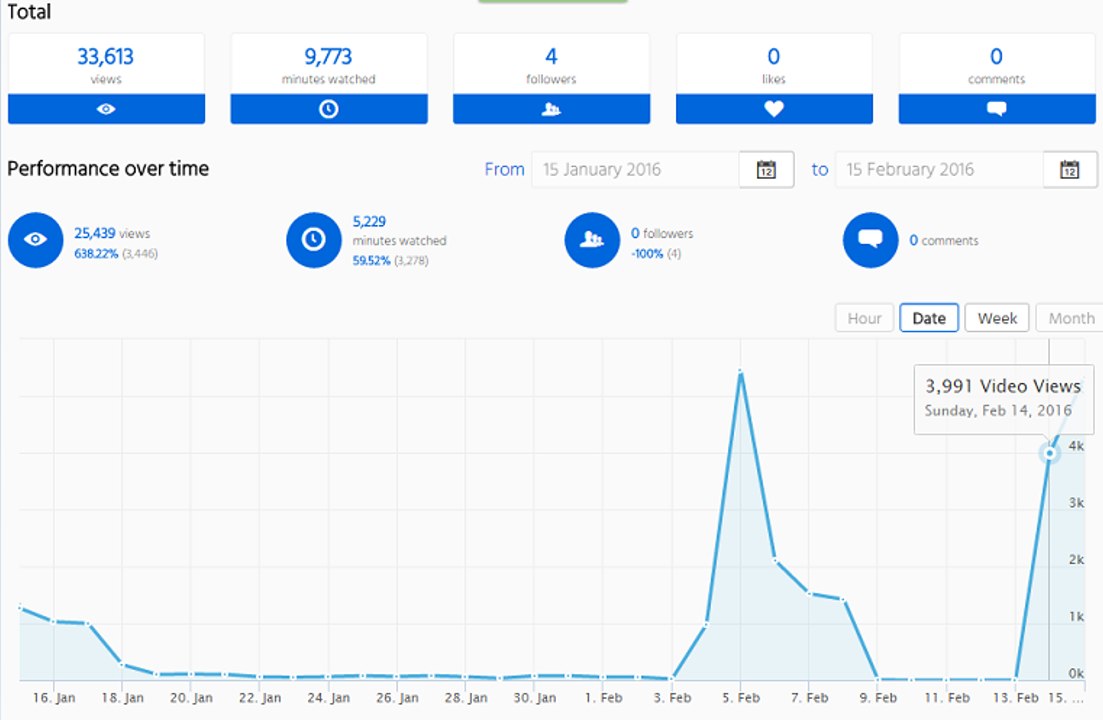1103x720 pixels.
Task: Click the 7. Feb axis label
Action: tap(810, 698)
